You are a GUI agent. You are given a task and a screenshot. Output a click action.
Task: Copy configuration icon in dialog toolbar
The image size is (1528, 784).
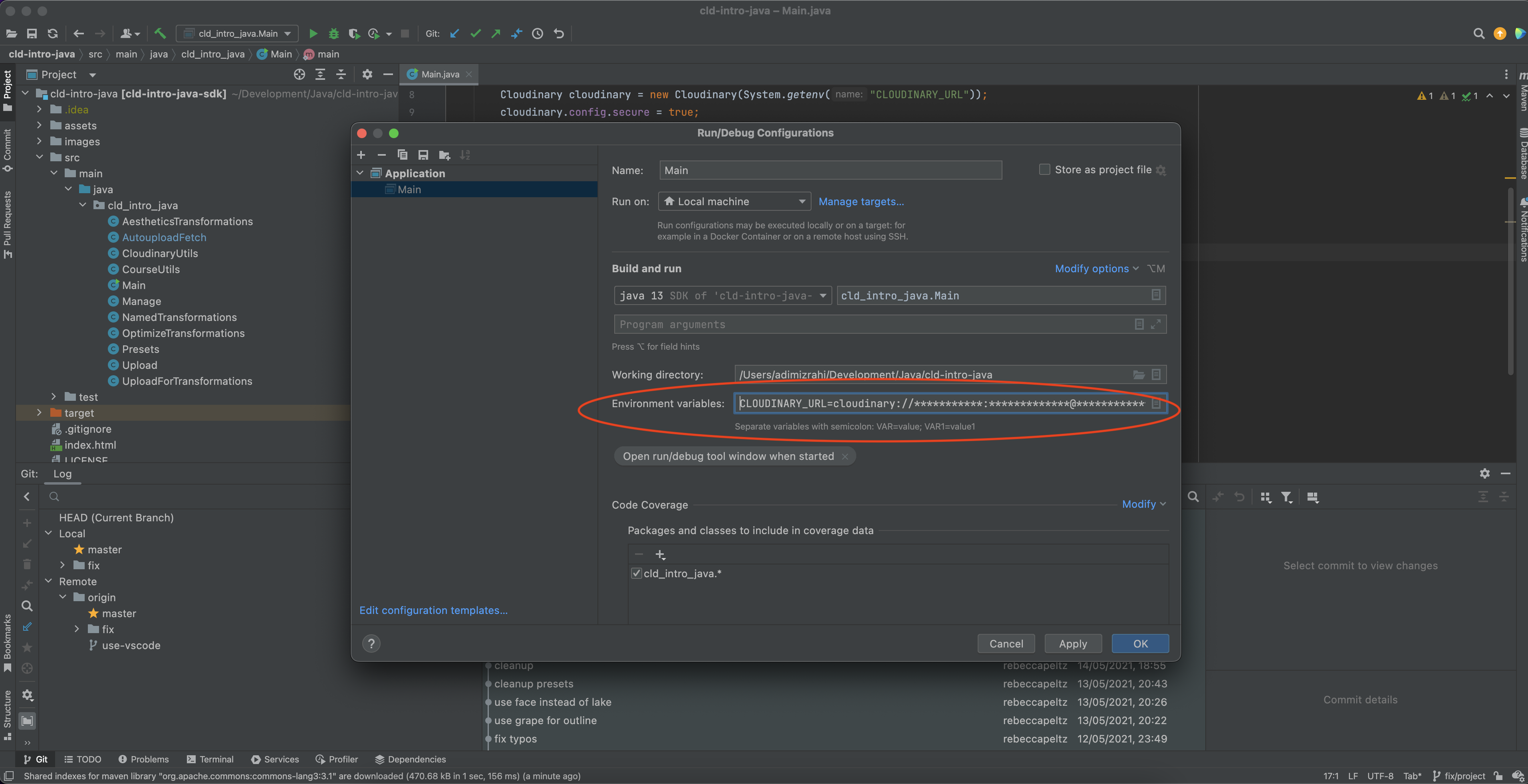click(402, 155)
